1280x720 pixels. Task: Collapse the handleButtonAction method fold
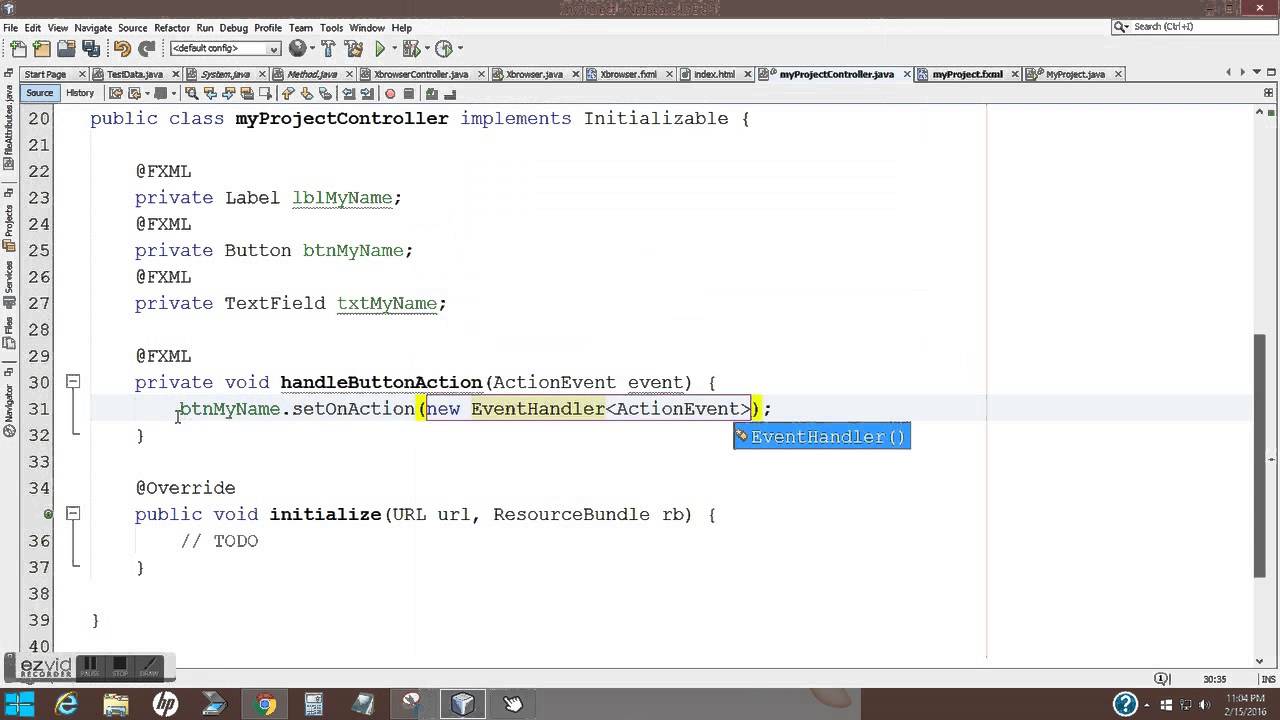(x=73, y=381)
